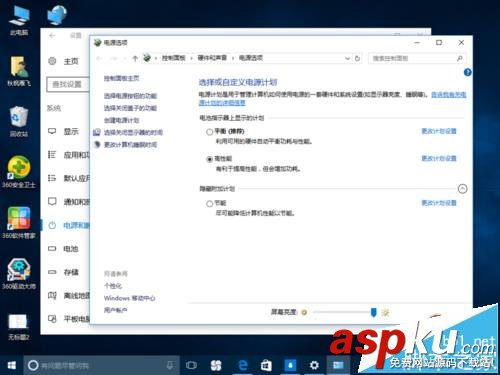Launch Microsoft Edge from the taskbar
500x375 pixels.
coord(243,366)
